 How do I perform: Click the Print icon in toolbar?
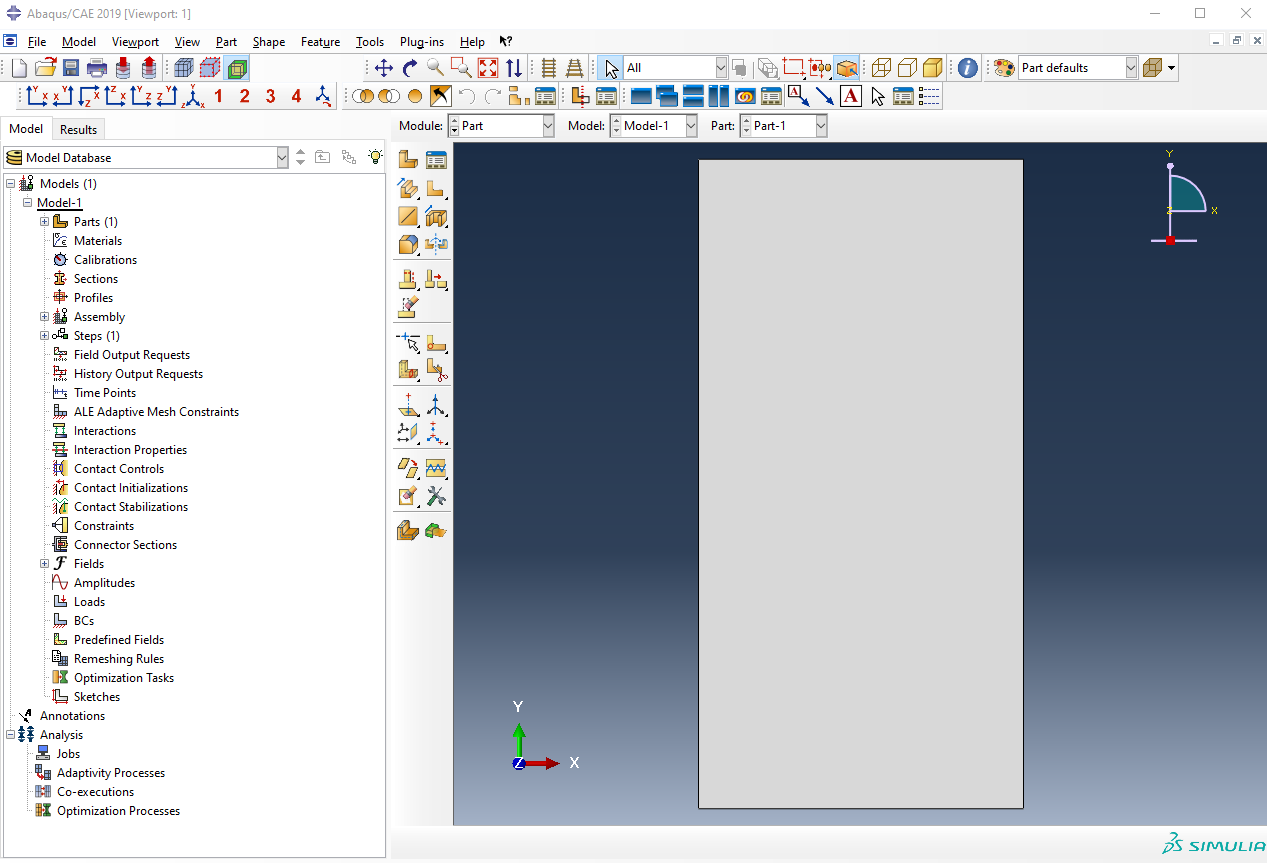point(97,68)
